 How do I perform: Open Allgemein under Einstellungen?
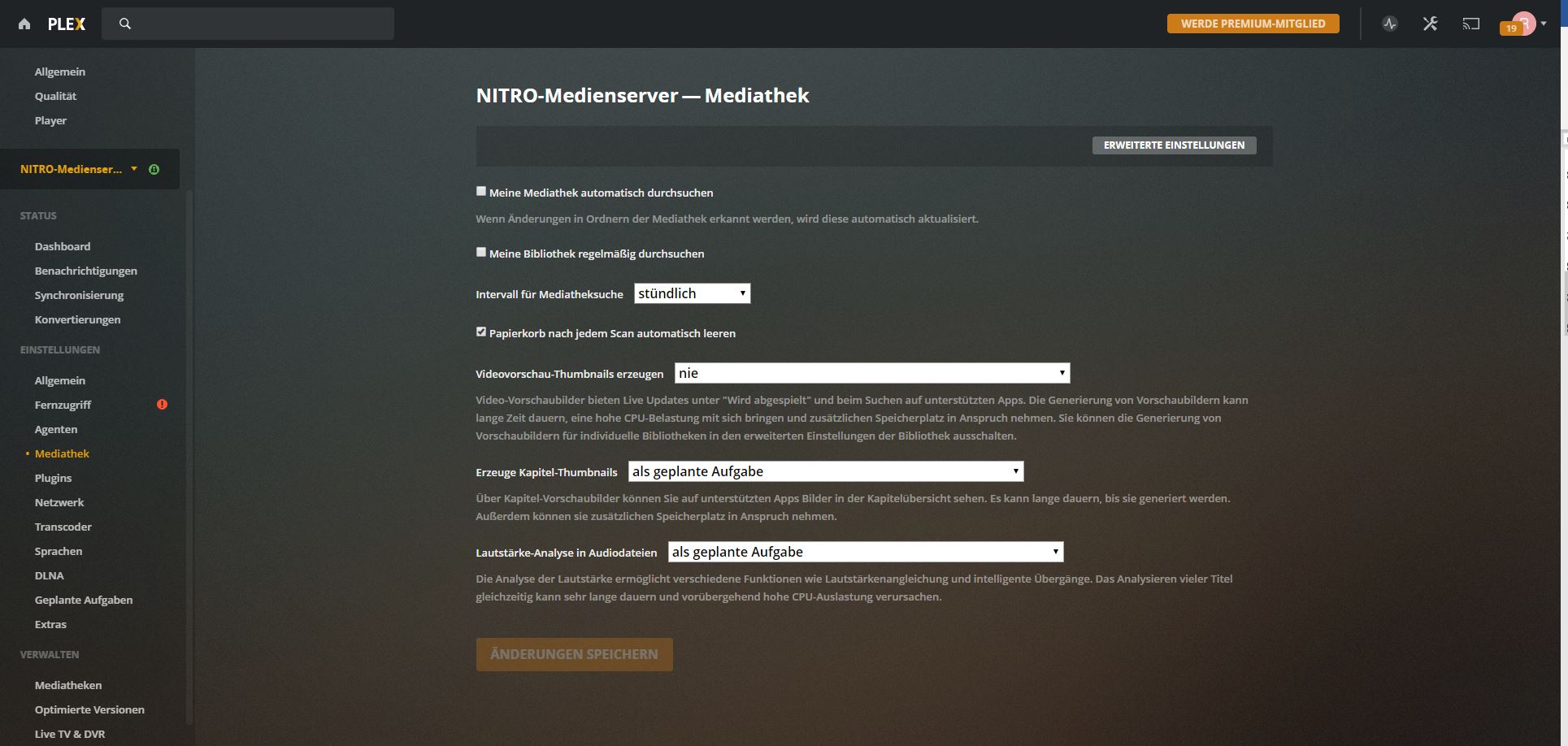[x=60, y=380]
